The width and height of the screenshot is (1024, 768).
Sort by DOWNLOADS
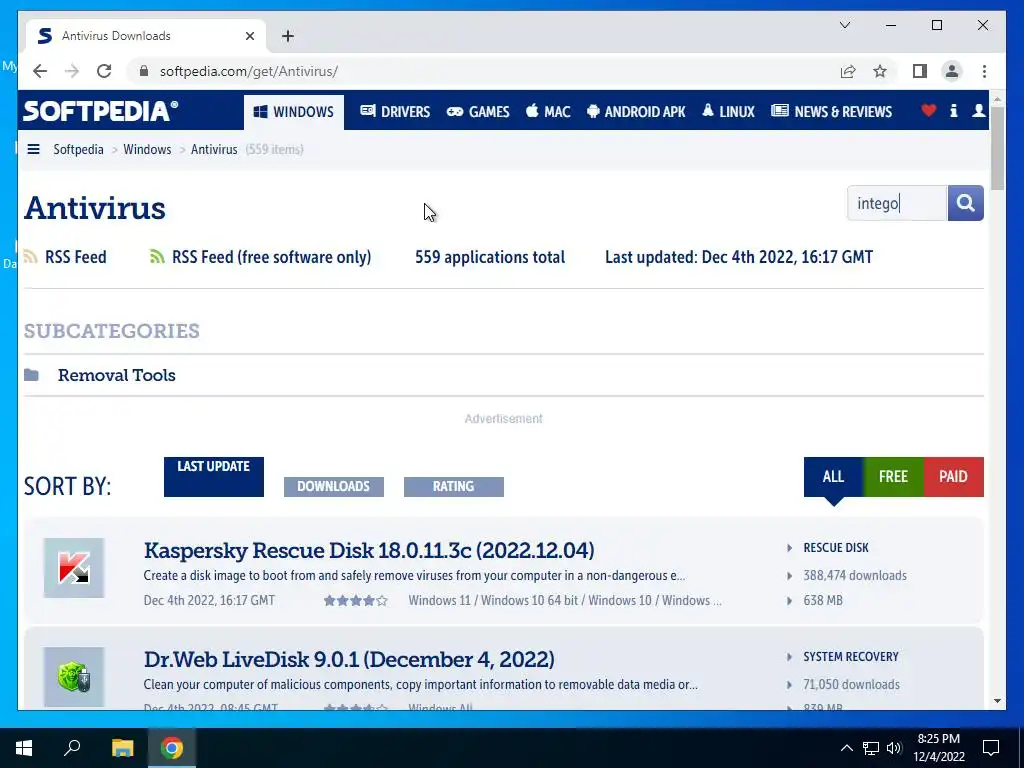tap(334, 487)
